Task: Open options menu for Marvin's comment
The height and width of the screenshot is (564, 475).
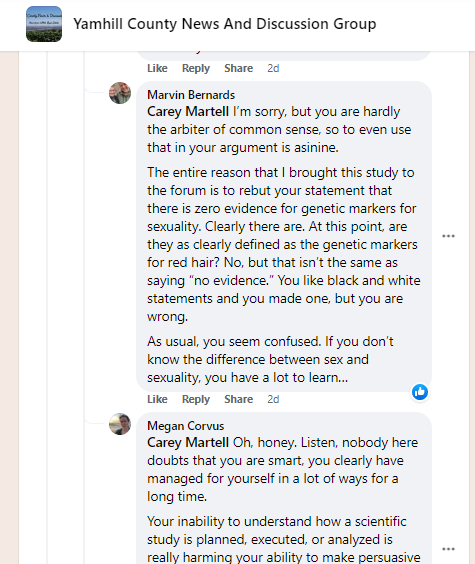Action: (448, 236)
